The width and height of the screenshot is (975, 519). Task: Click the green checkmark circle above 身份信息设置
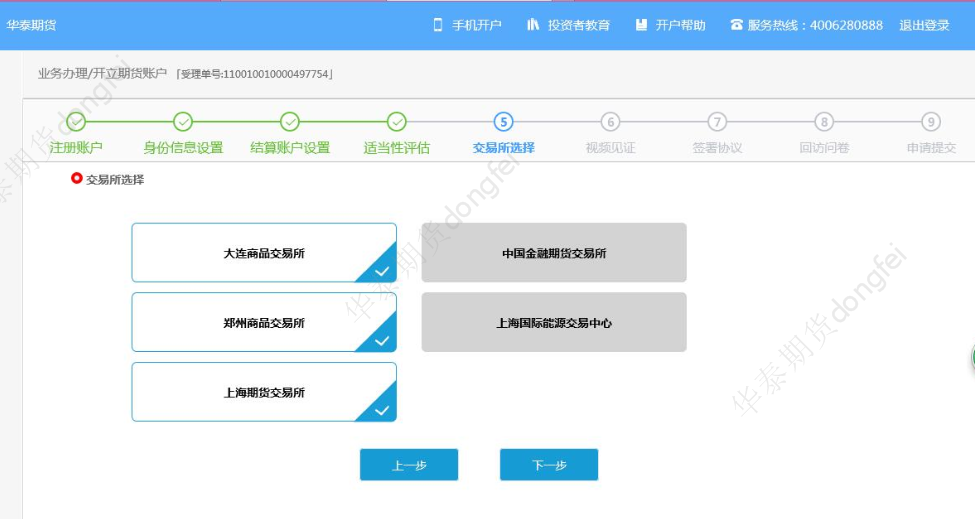click(x=183, y=122)
